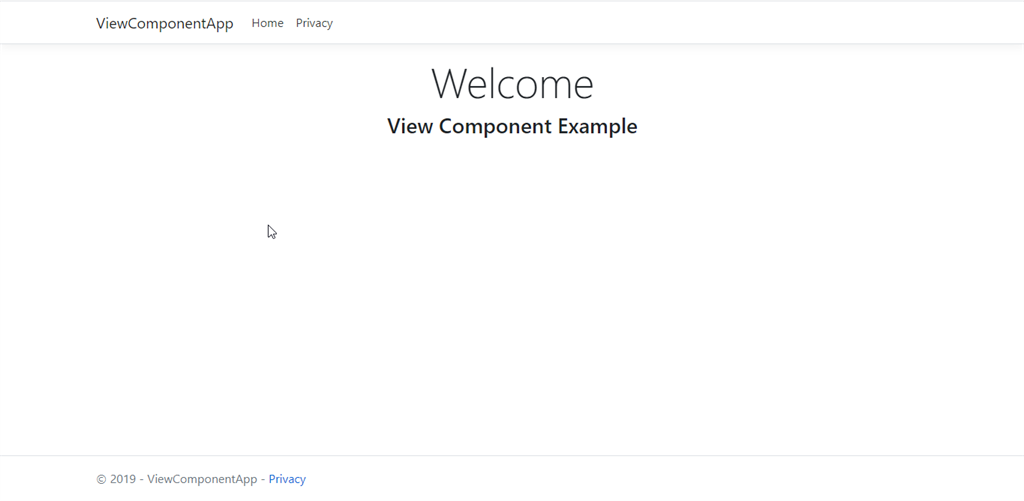Image resolution: width=1024 pixels, height=501 pixels.
Task: Click the footer divider line above copyright
Action: (512, 455)
